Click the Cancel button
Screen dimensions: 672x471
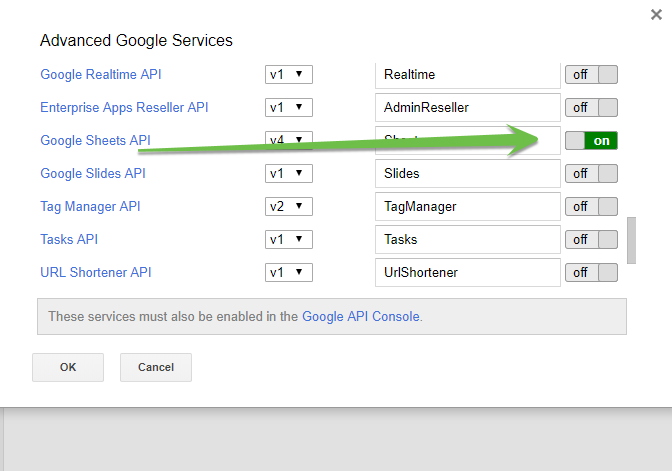[x=156, y=367]
